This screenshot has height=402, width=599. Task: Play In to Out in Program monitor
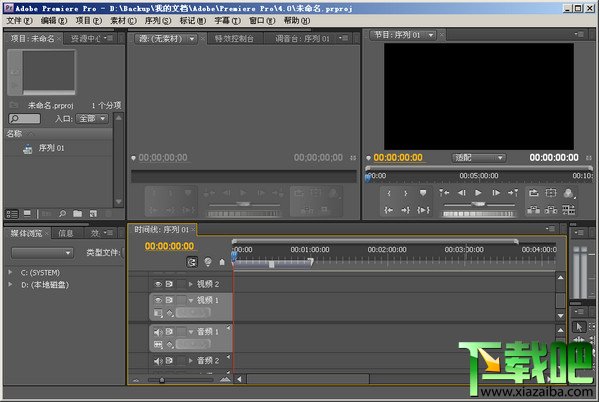(x=423, y=210)
